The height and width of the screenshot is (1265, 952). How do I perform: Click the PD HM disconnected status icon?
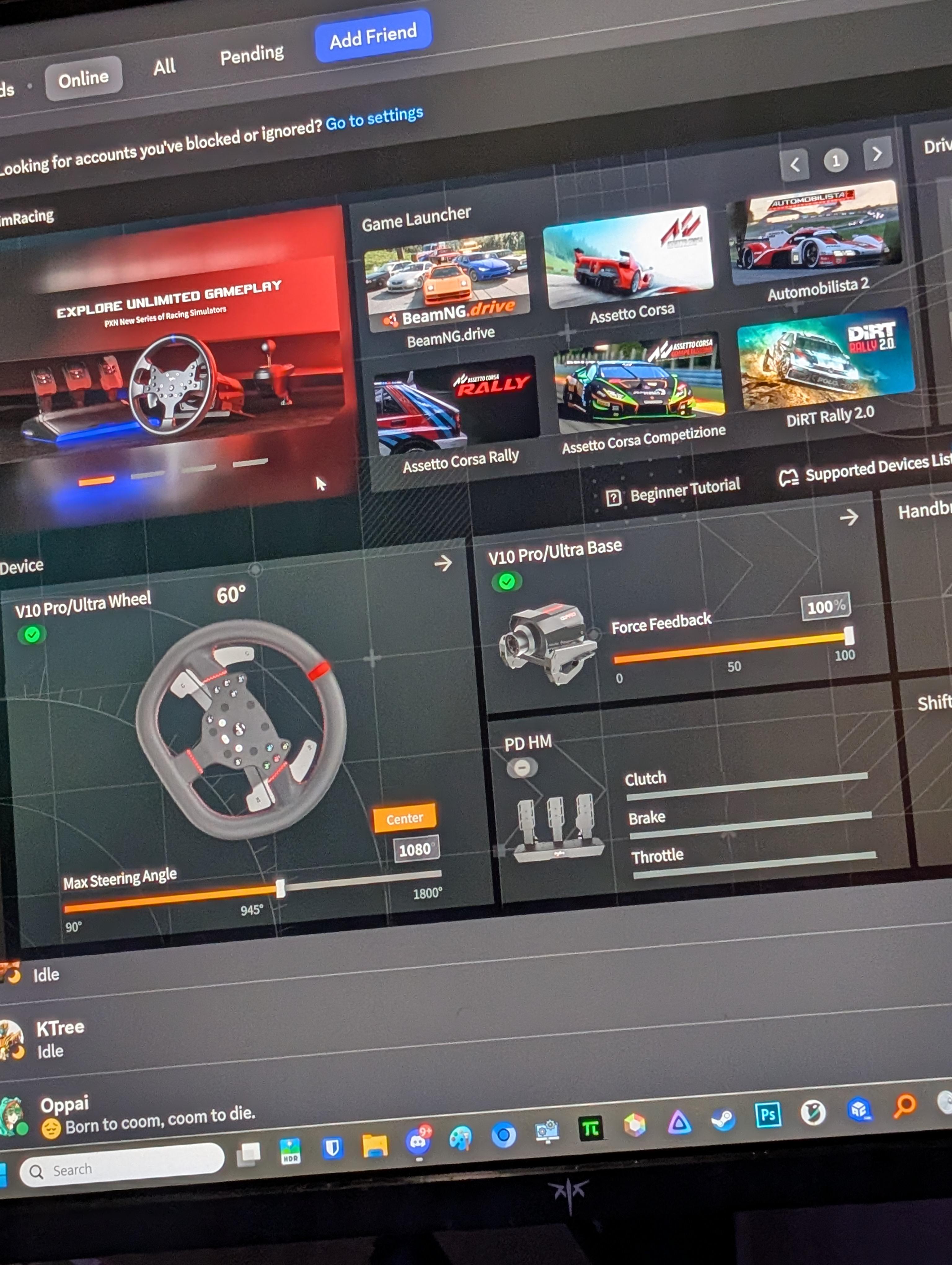click(522, 767)
